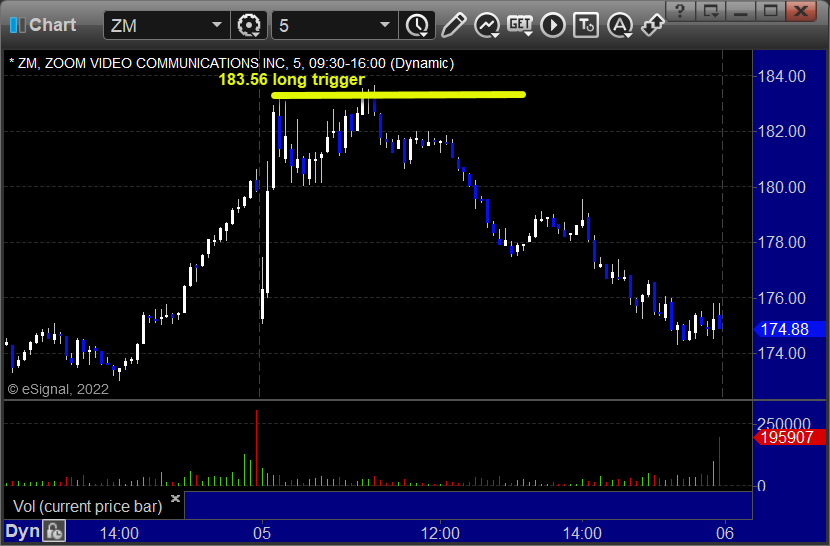Click the 195907 volume value marker

point(789,437)
